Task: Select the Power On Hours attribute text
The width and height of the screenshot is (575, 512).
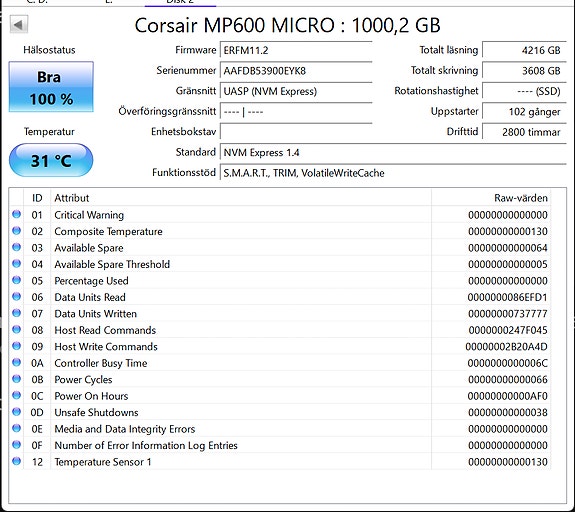Action: click(91, 396)
